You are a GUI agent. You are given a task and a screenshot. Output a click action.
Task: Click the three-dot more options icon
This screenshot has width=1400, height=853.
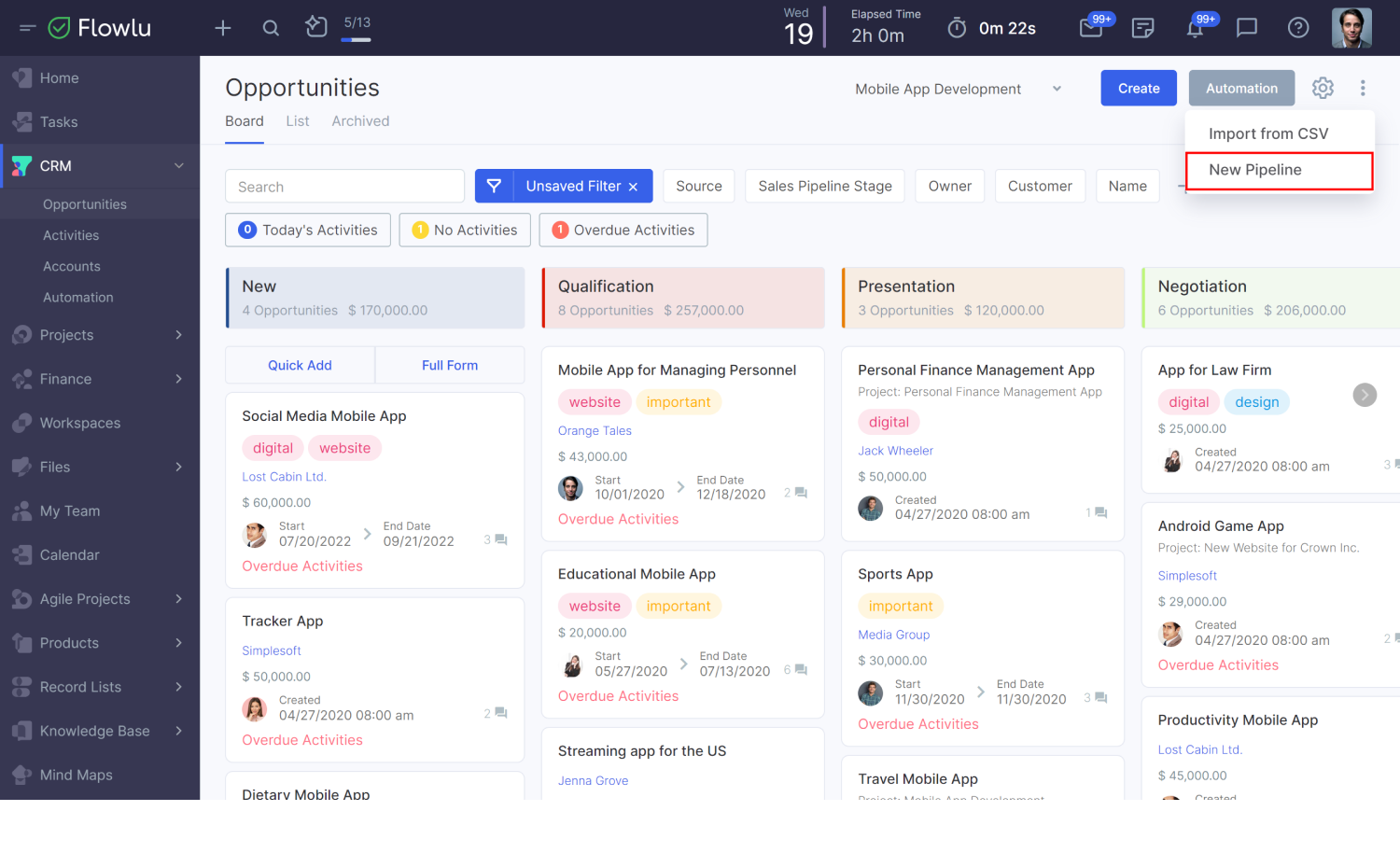pyautogui.click(x=1363, y=88)
